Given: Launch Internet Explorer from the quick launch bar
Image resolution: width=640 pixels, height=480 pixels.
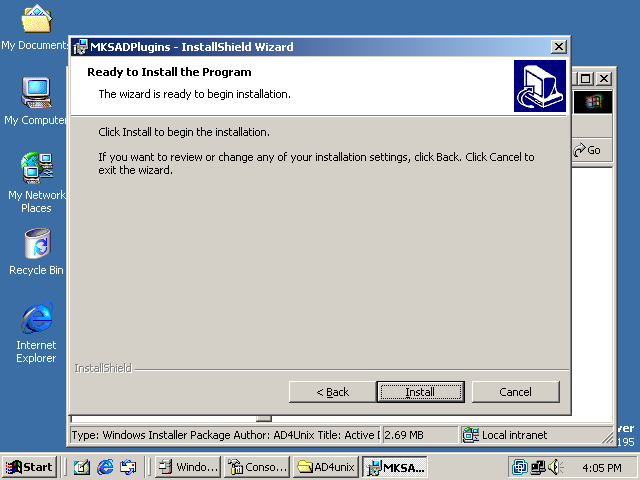Looking at the screenshot, I should click(105, 467).
